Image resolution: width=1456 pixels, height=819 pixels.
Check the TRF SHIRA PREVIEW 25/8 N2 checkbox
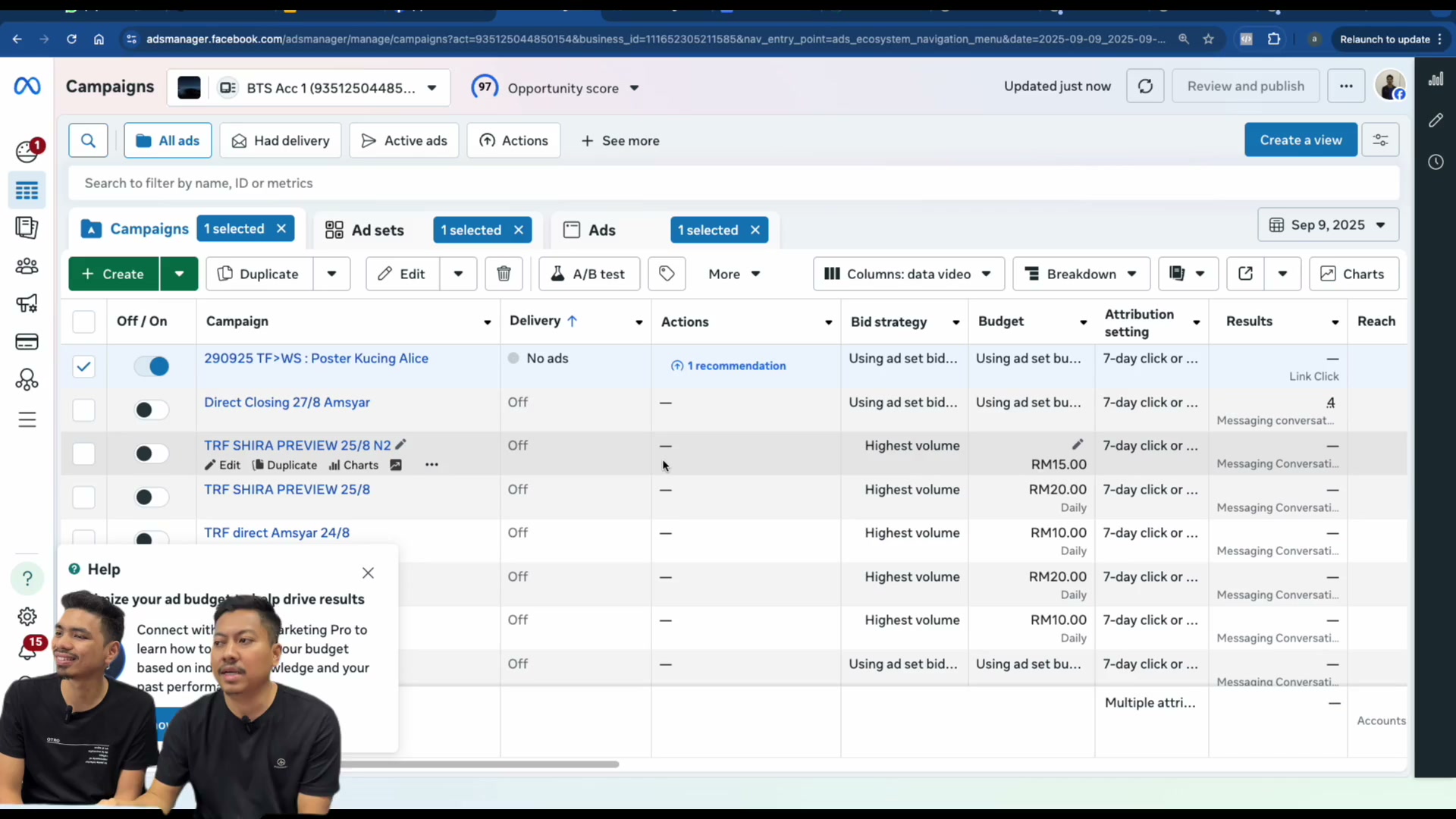tap(83, 453)
